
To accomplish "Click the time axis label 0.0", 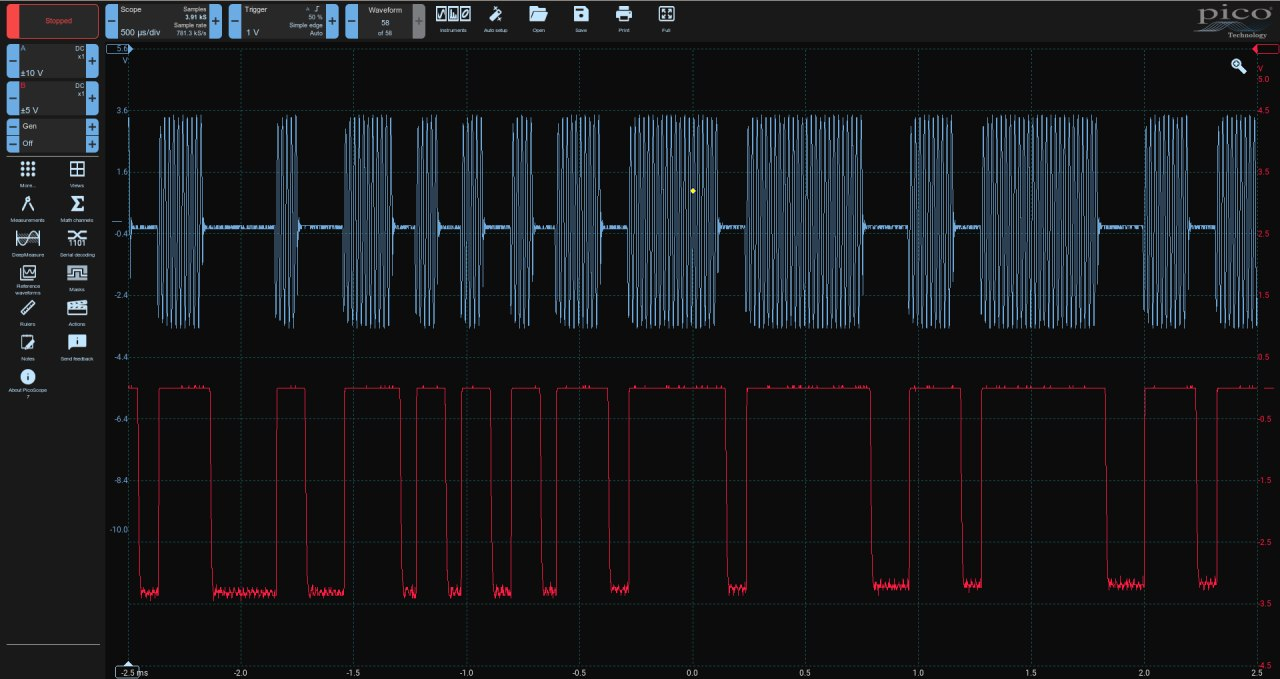I will click(x=692, y=672).
